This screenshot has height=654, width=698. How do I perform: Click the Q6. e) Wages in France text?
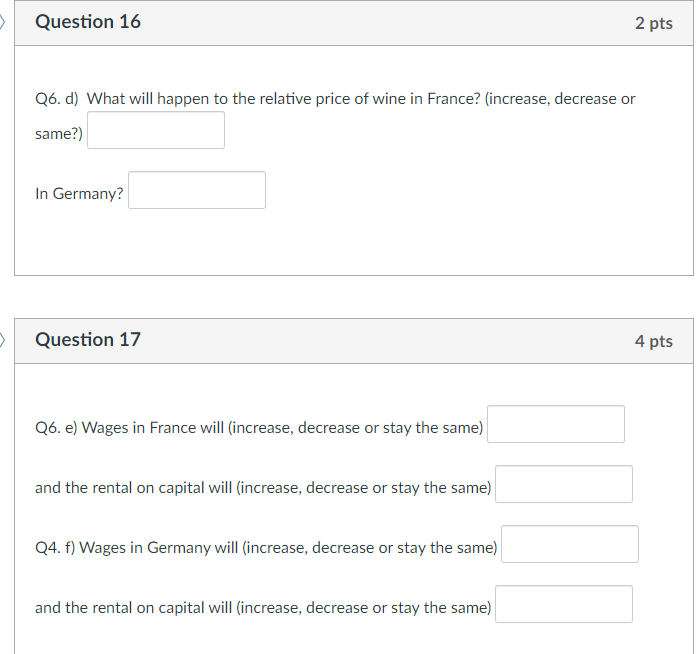click(x=259, y=428)
